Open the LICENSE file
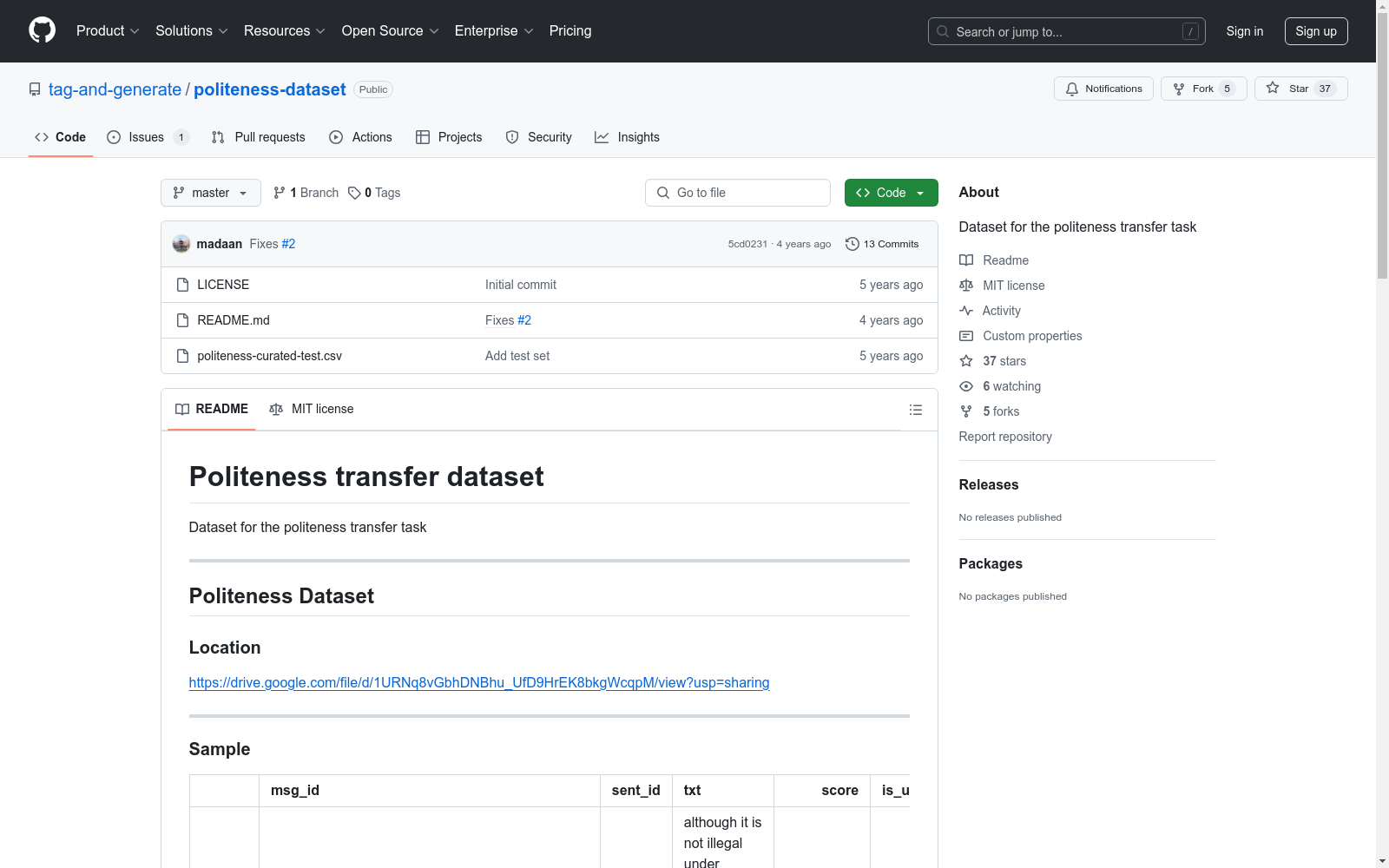1389x868 pixels. coord(223,285)
